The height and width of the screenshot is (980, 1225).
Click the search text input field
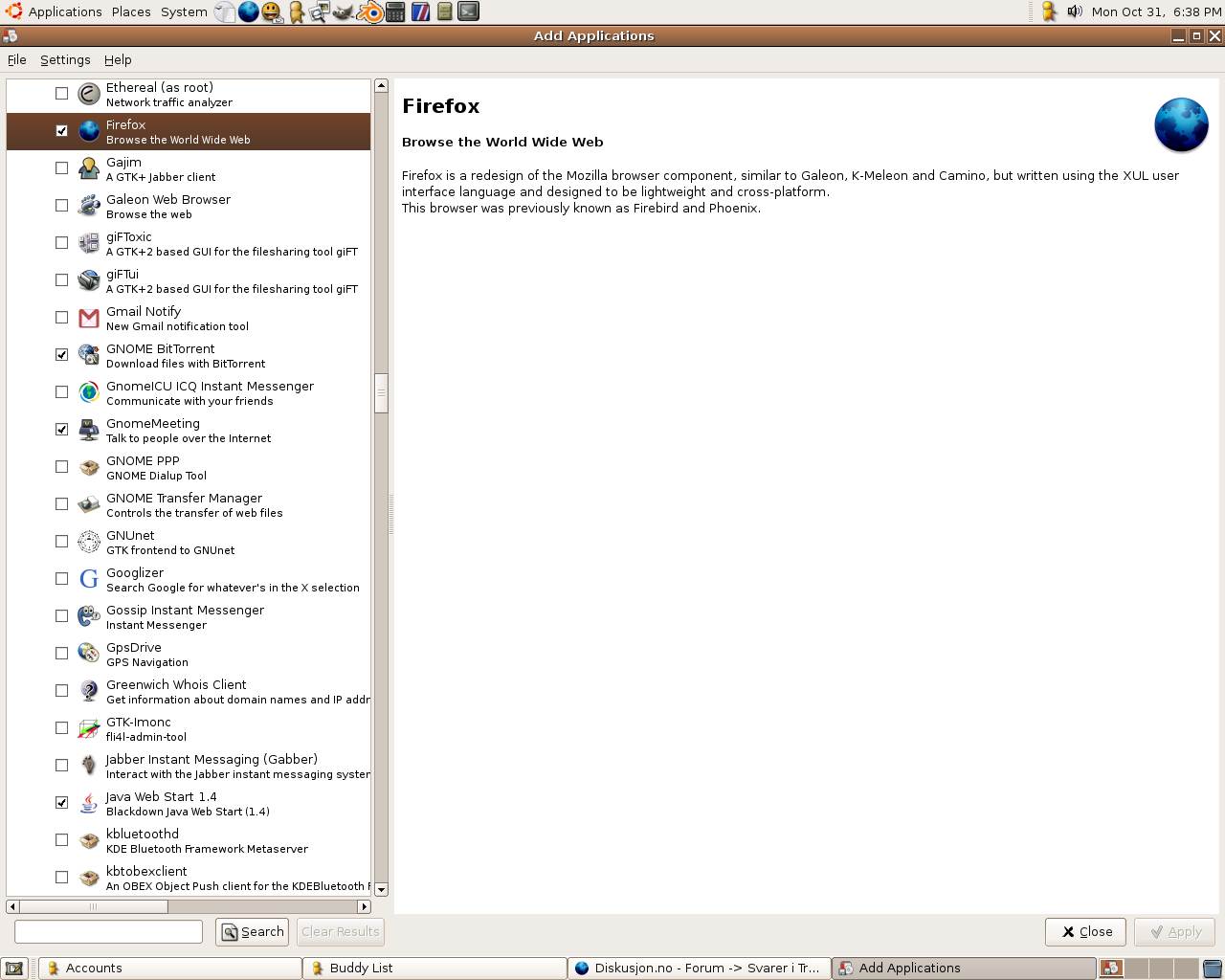click(x=108, y=931)
